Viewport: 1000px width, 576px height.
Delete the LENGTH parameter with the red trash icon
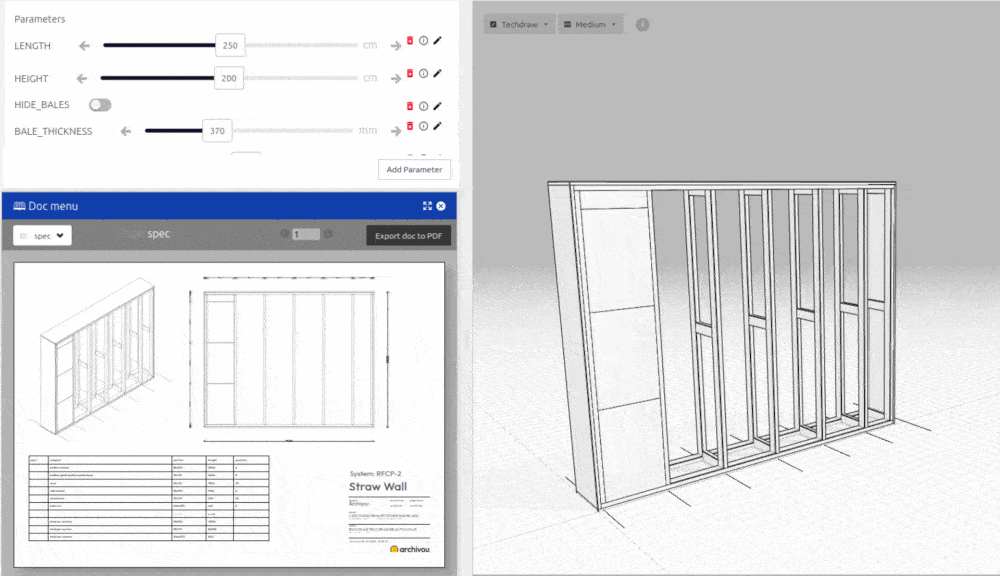coord(409,41)
